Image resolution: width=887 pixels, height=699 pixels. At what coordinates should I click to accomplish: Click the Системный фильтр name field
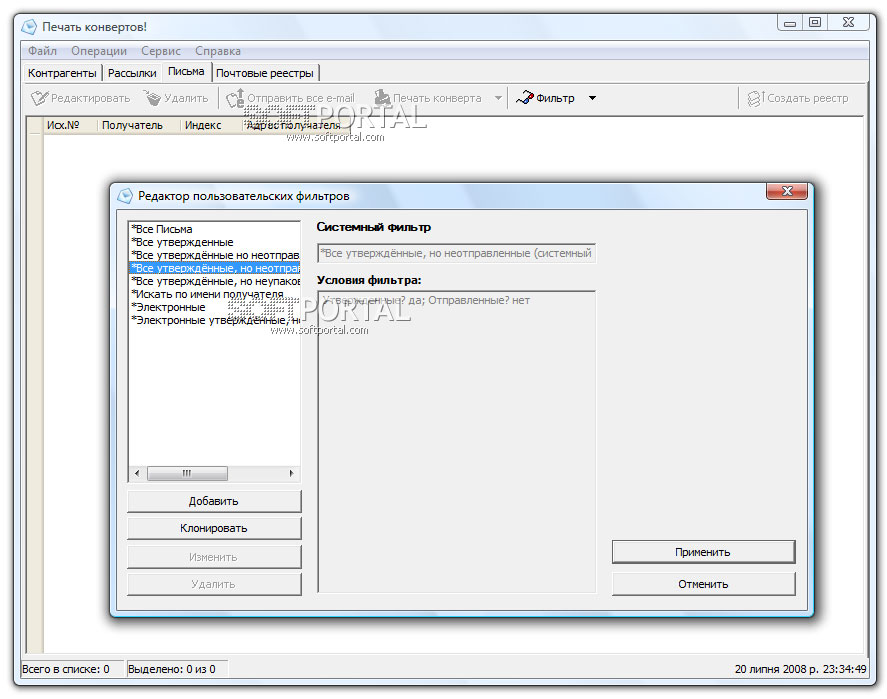tap(457, 253)
